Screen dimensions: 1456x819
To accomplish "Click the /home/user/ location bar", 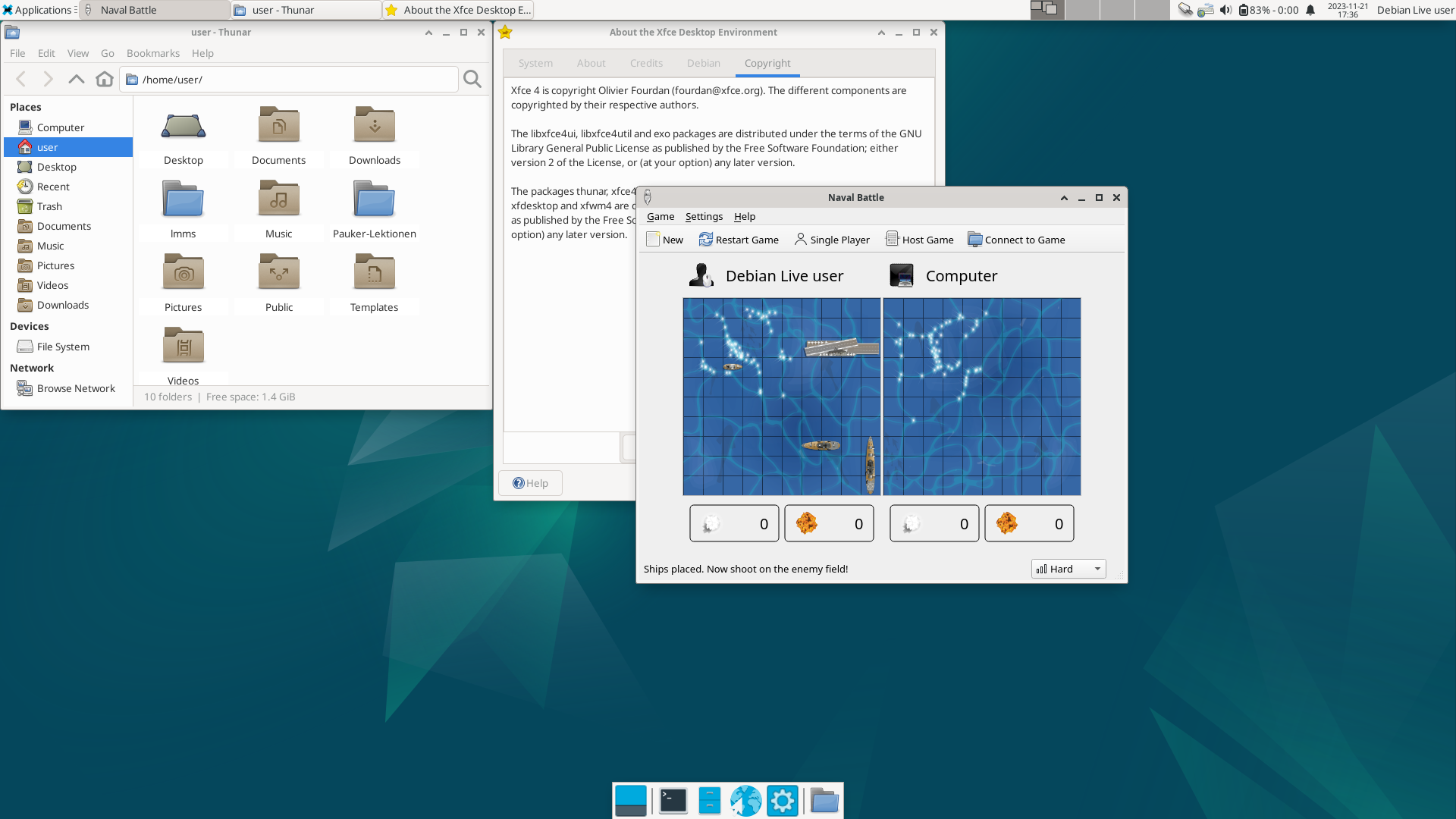I will (x=289, y=80).
